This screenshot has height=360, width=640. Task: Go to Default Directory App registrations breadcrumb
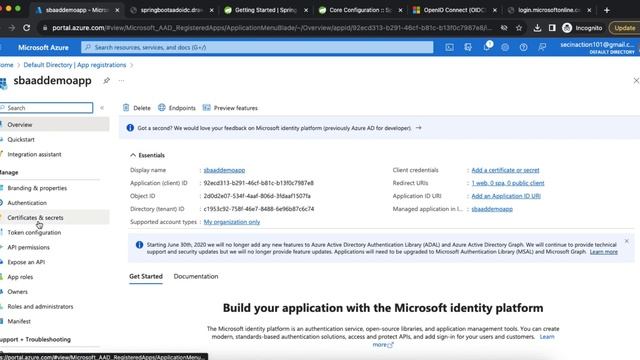[x=75, y=65]
